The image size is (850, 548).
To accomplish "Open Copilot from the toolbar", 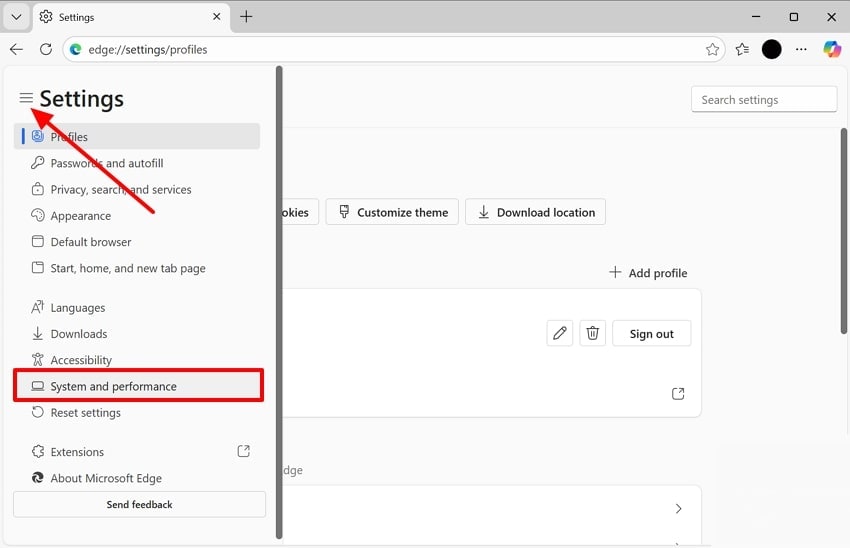I will point(832,49).
